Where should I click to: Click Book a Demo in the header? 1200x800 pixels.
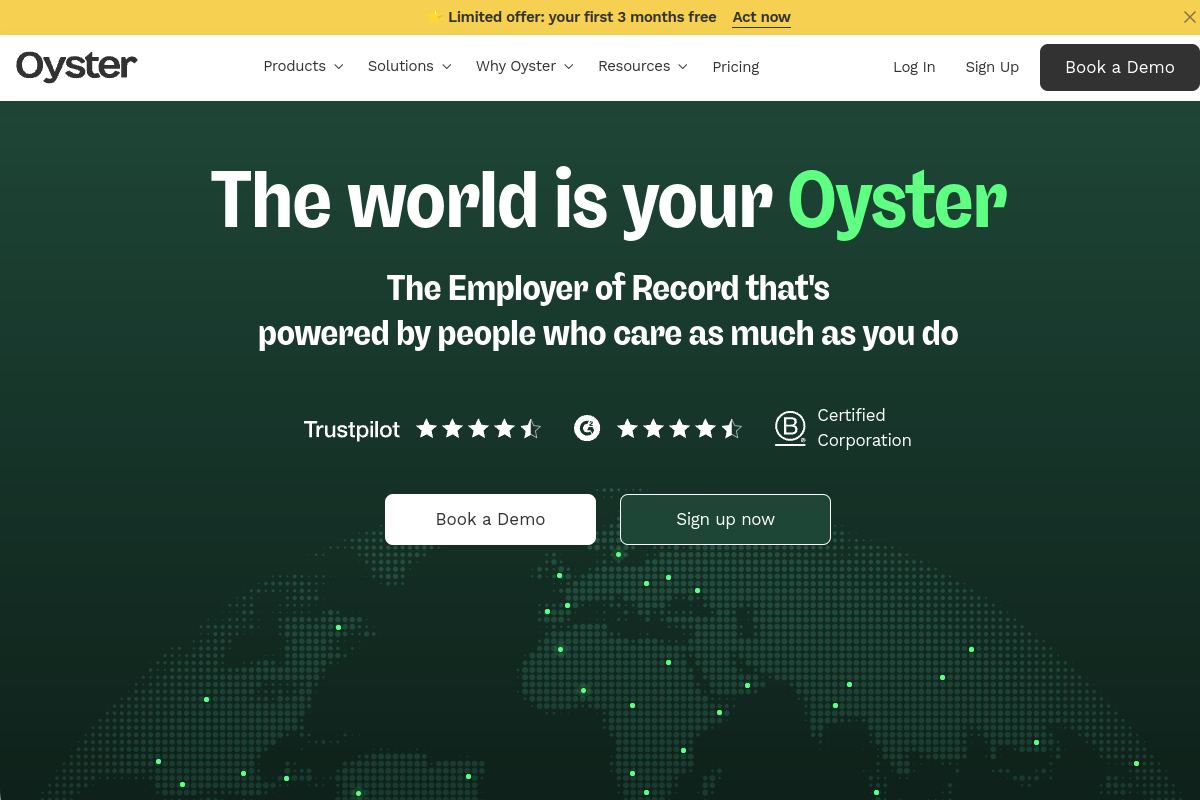pyautogui.click(x=1120, y=67)
